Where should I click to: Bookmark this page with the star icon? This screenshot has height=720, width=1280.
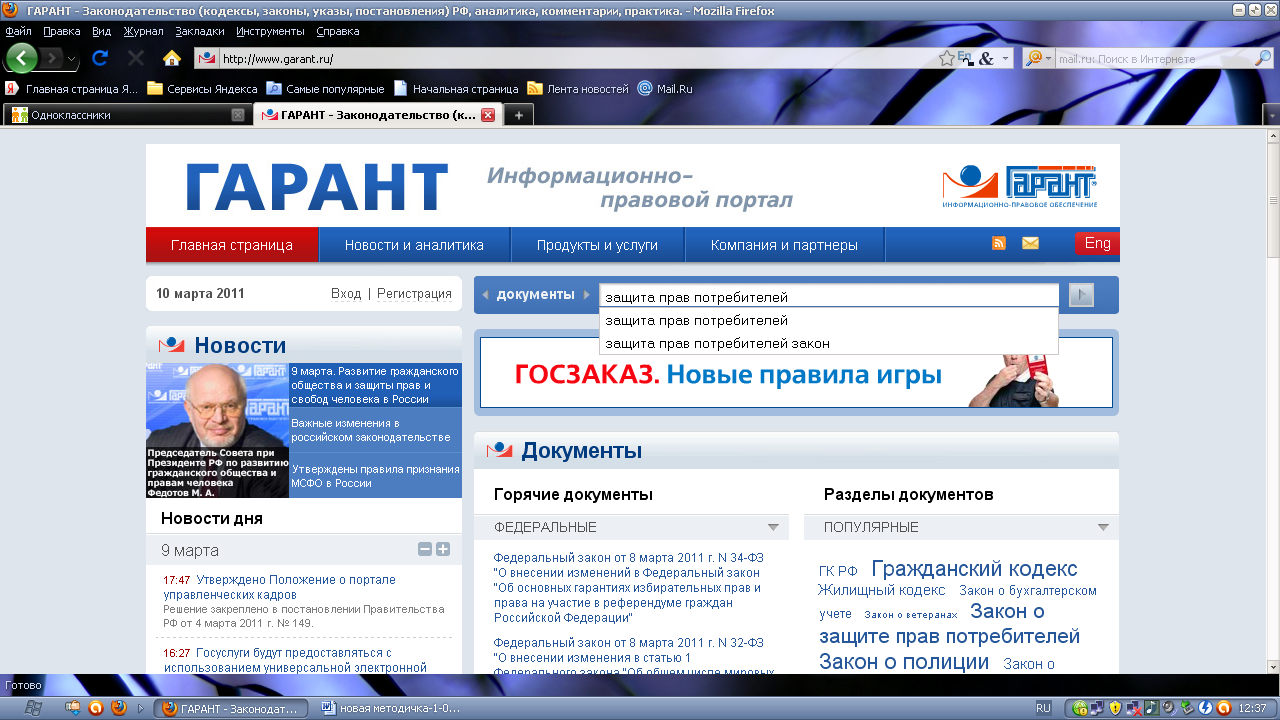(x=946, y=59)
